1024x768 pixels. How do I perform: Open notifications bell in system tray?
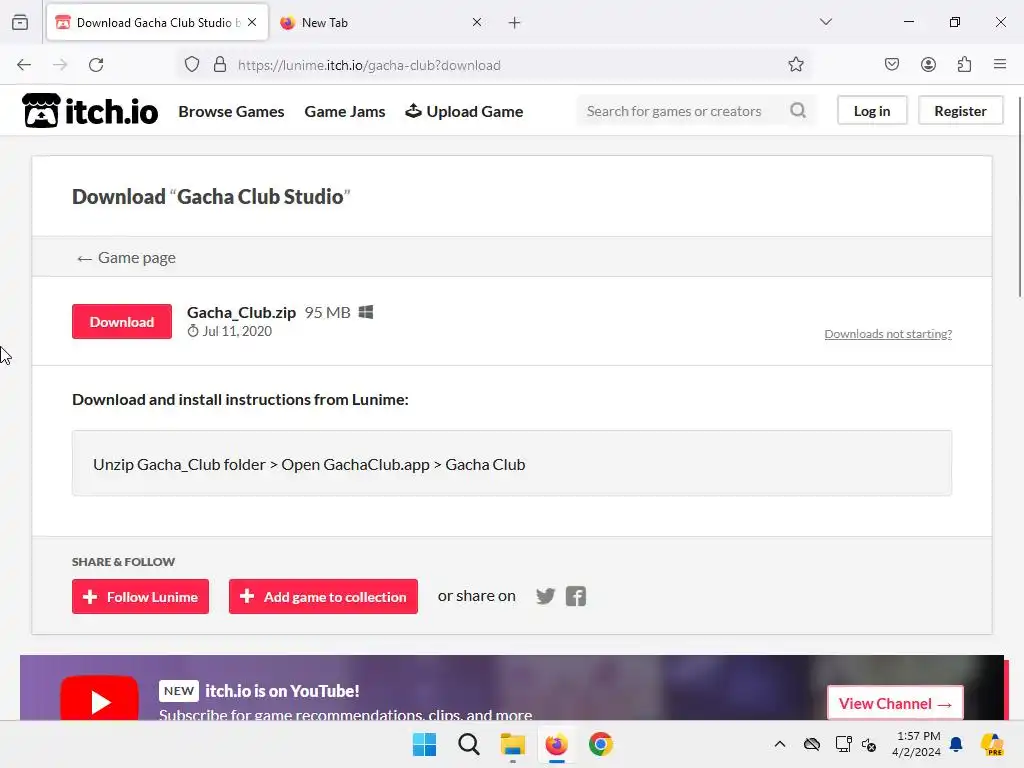(956, 744)
